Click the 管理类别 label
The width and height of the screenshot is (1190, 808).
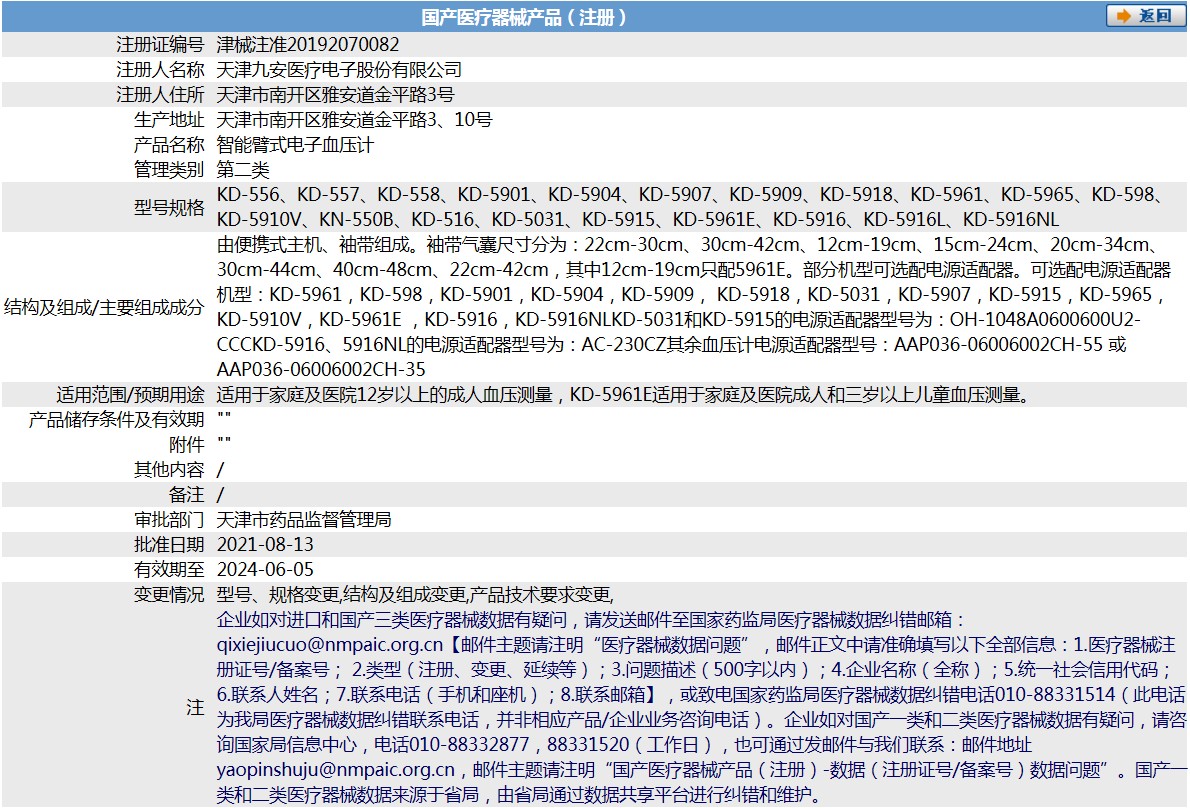click(169, 170)
